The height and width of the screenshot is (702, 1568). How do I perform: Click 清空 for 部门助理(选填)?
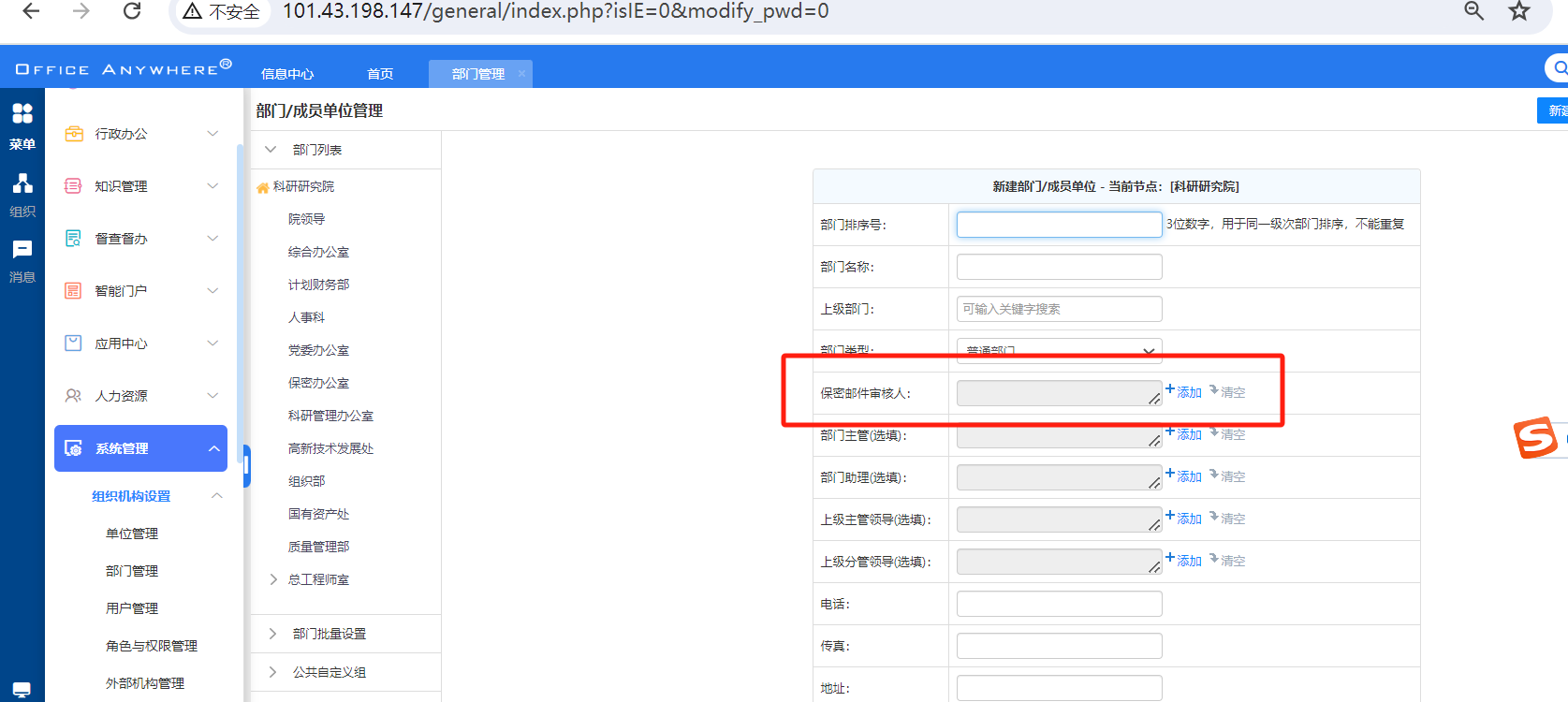1227,475
